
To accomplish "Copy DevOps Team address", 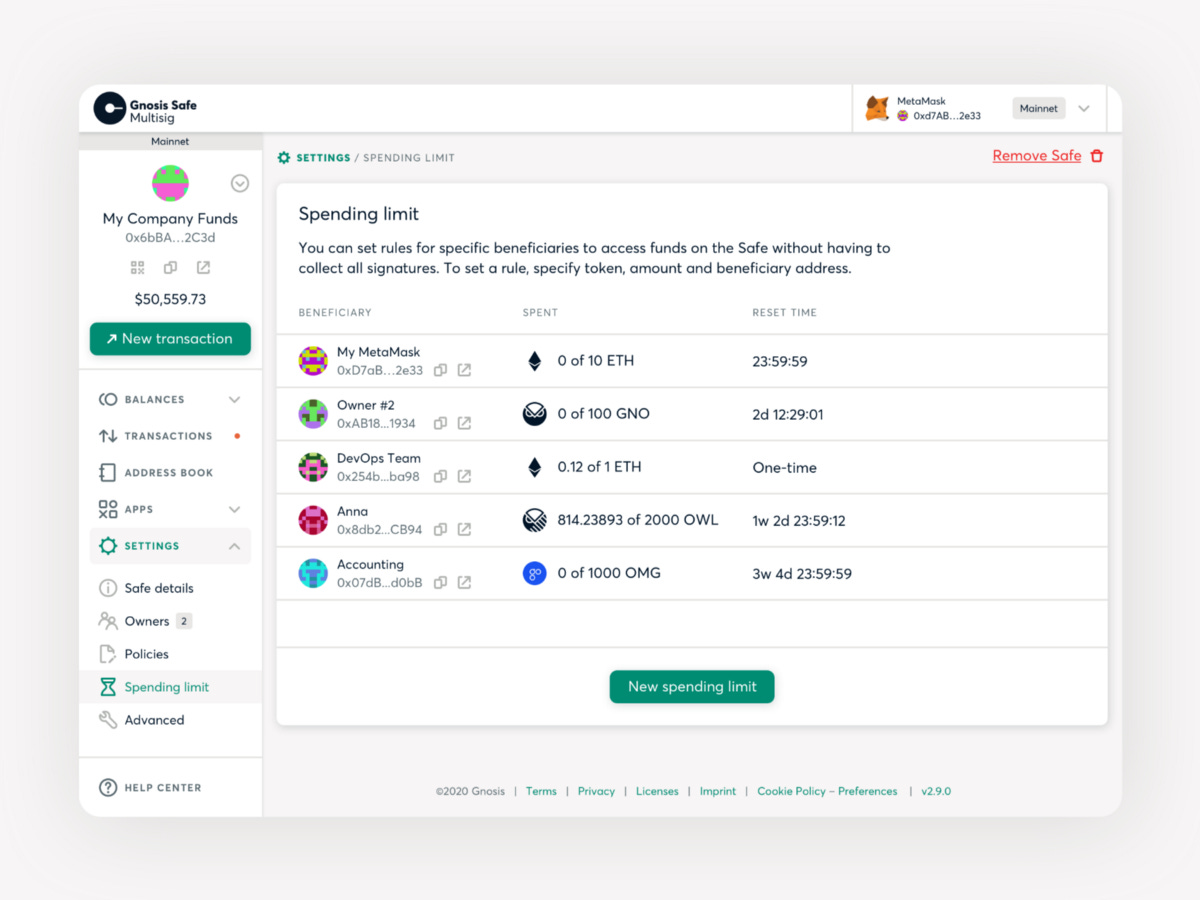I will tap(440, 476).
